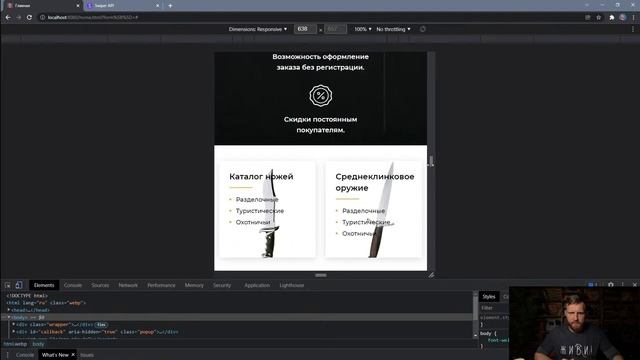Open the Application tab
640x360 pixels.
tap(257, 285)
